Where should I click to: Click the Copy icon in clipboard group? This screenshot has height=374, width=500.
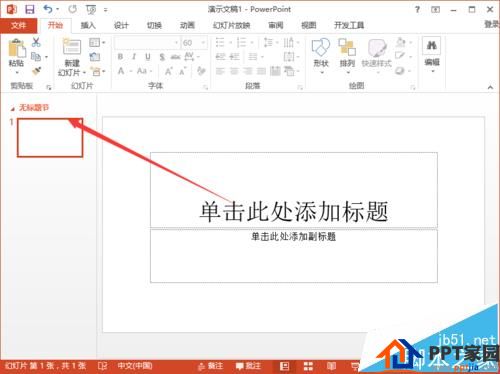pos(36,57)
